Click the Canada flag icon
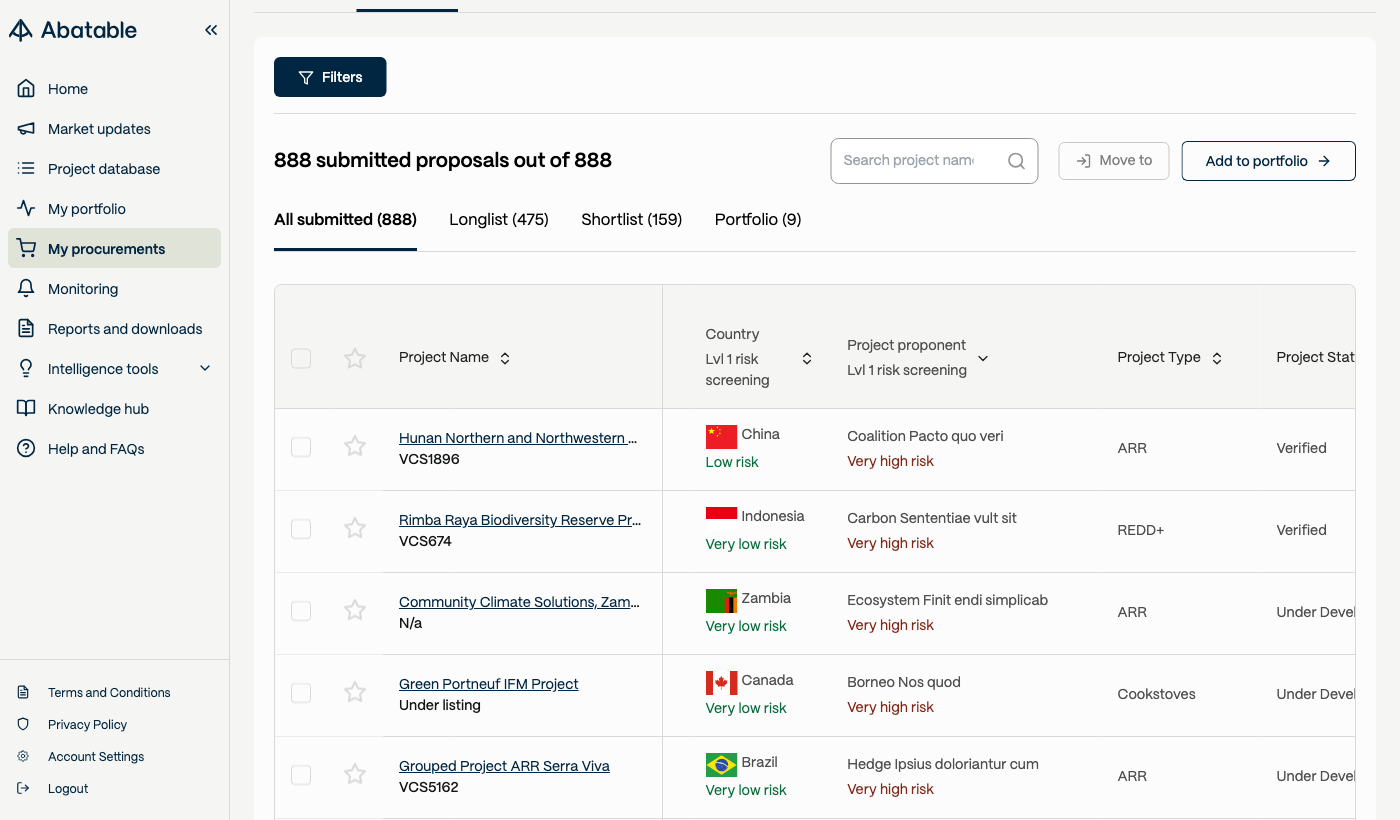This screenshot has width=1400, height=820. click(x=721, y=682)
